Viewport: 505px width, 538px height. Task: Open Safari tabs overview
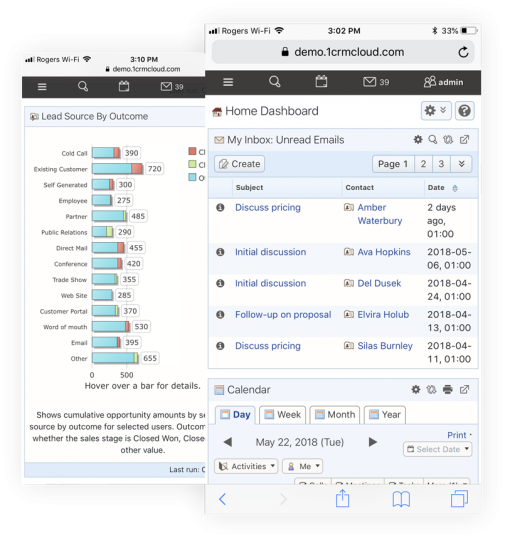pyautogui.click(x=459, y=499)
